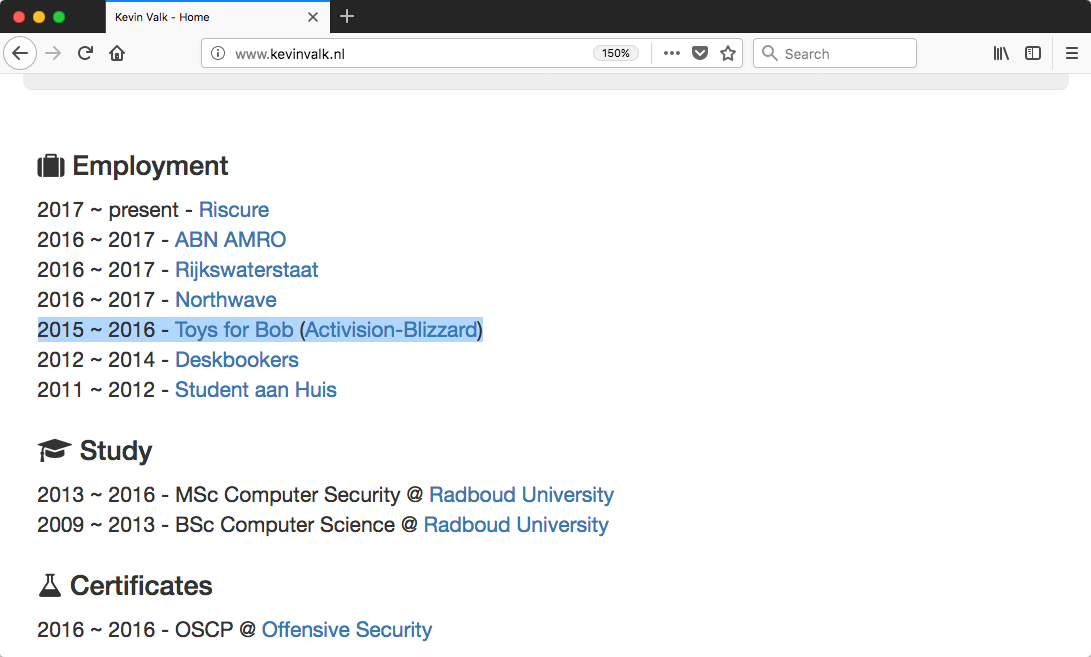Viewport: 1091px width, 657px height.
Task: Open the page actions three-dot menu
Action: tap(672, 54)
